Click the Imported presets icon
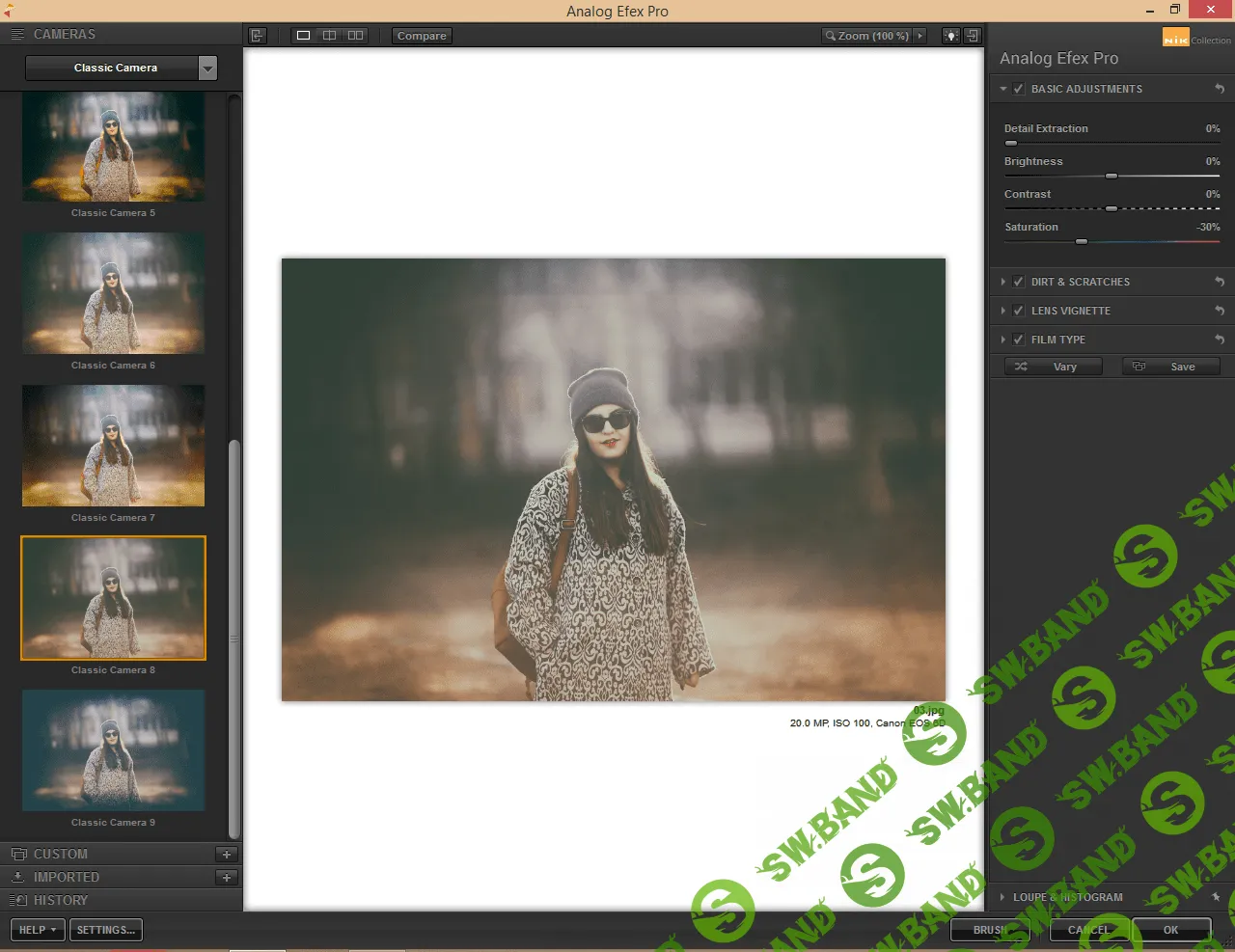This screenshot has width=1235, height=952. [x=20, y=877]
